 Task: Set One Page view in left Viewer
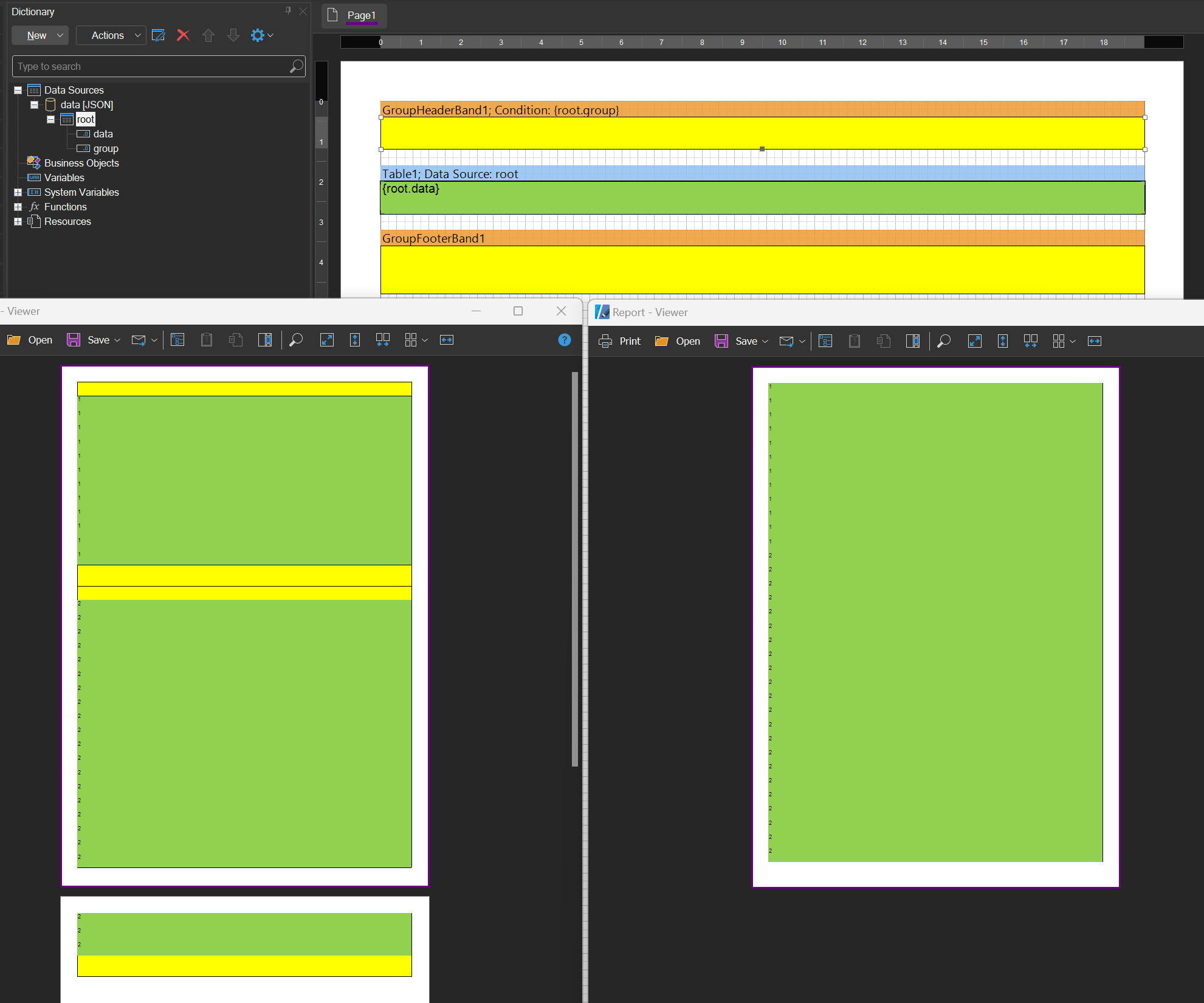click(355, 340)
